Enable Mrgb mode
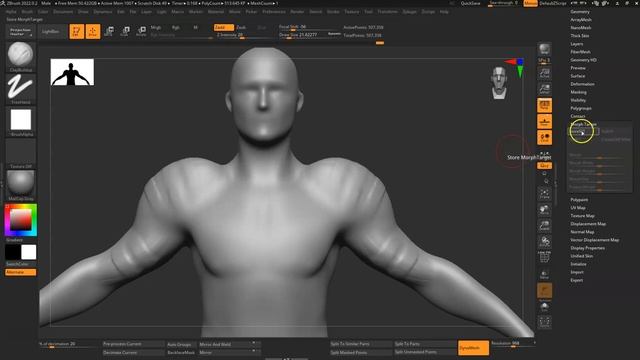 [x=156, y=27]
